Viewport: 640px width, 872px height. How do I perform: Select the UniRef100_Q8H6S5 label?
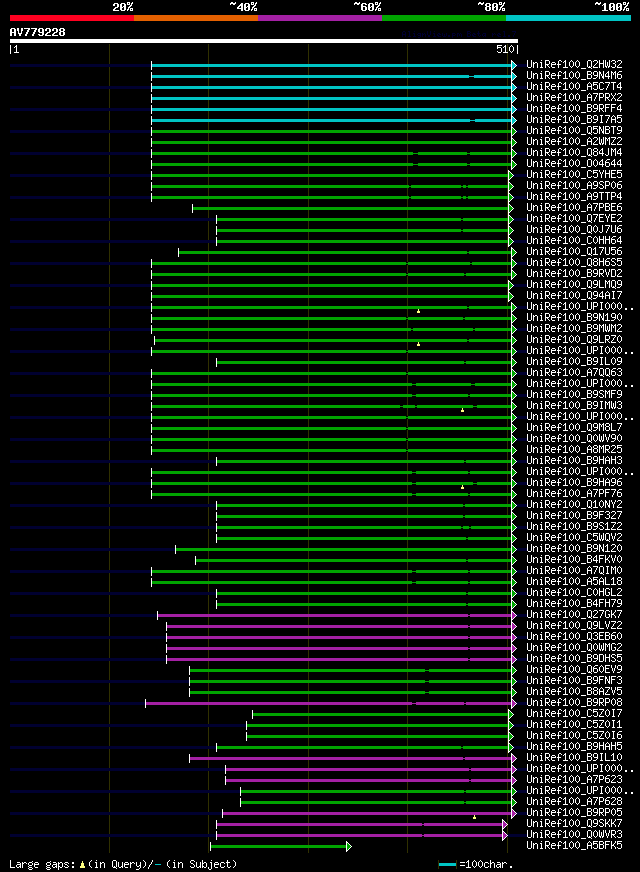[574, 262]
